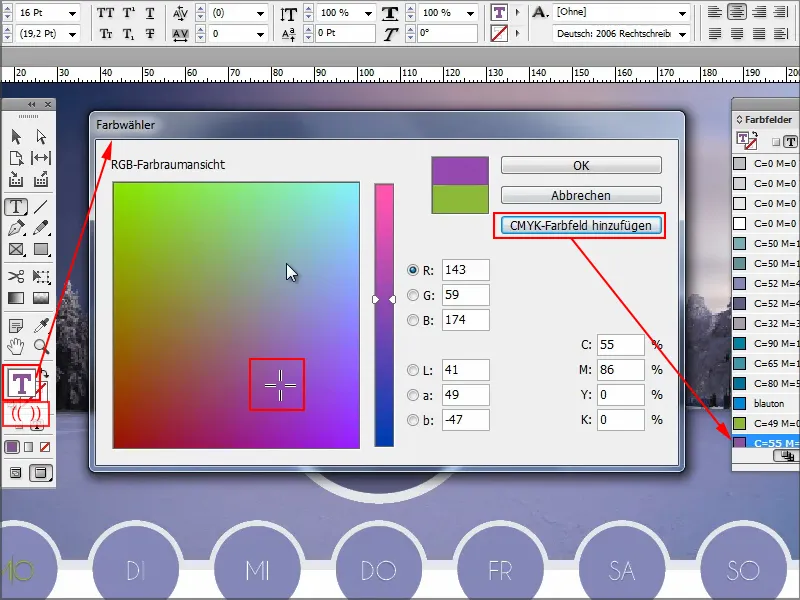
Task: Click the green original-color preview swatch
Action: tap(460, 199)
